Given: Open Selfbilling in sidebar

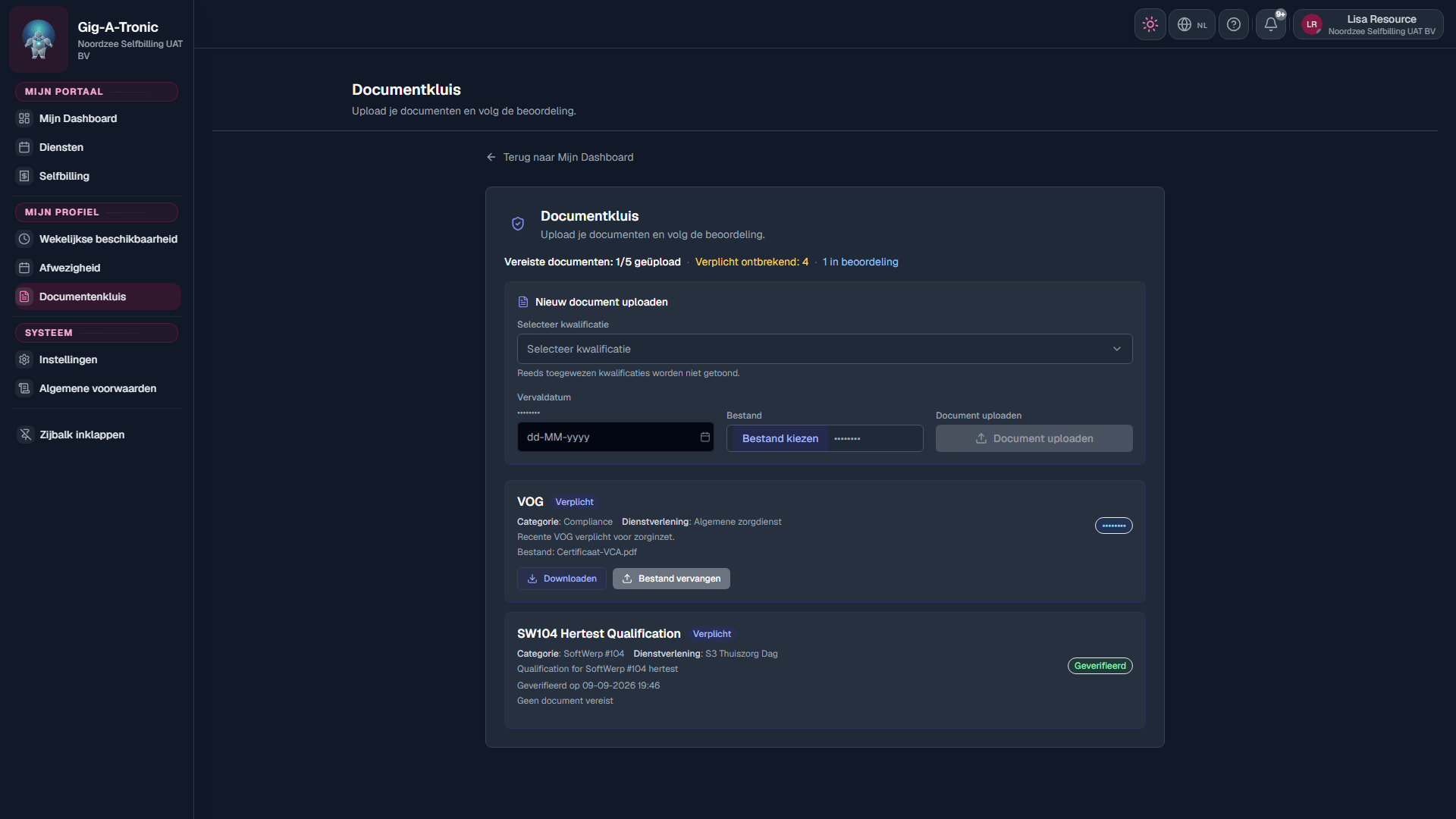Looking at the screenshot, I should 98,176.
